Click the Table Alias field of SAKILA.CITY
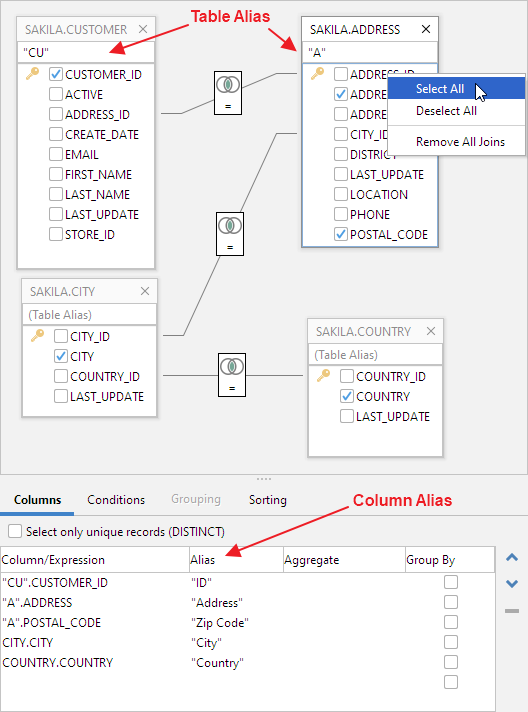The image size is (528, 712). (89, 315)
